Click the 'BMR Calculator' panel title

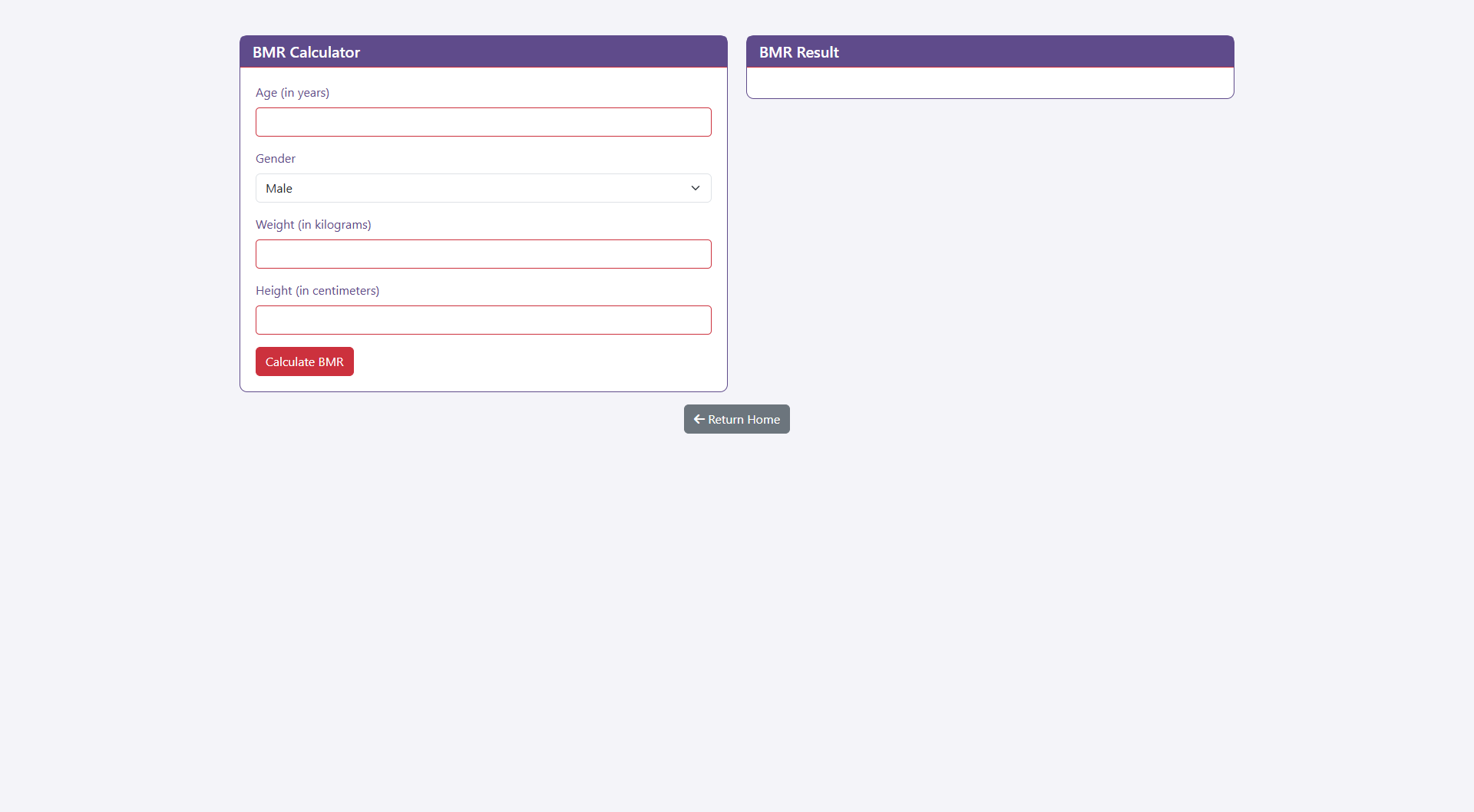[306, 52]
